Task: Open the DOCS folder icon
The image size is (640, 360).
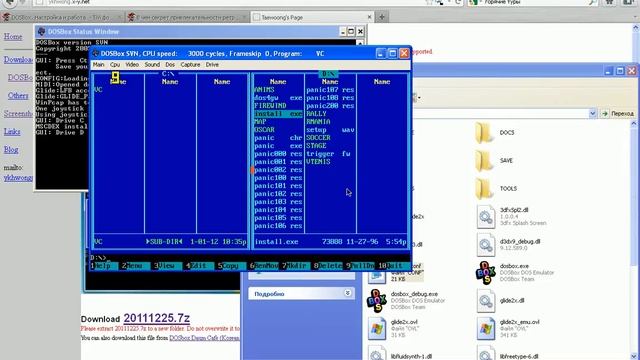Action: (x=484, y=133)
